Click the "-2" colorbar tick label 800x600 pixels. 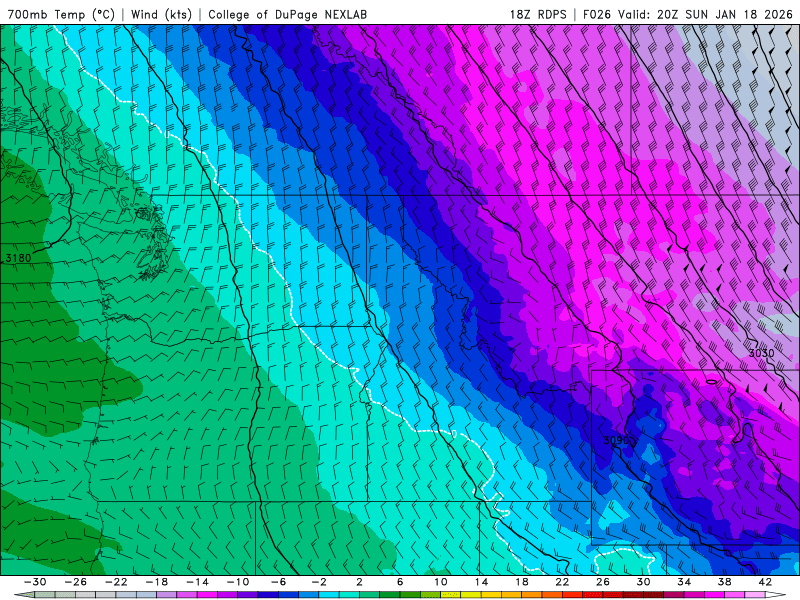[x=319, y=582]
